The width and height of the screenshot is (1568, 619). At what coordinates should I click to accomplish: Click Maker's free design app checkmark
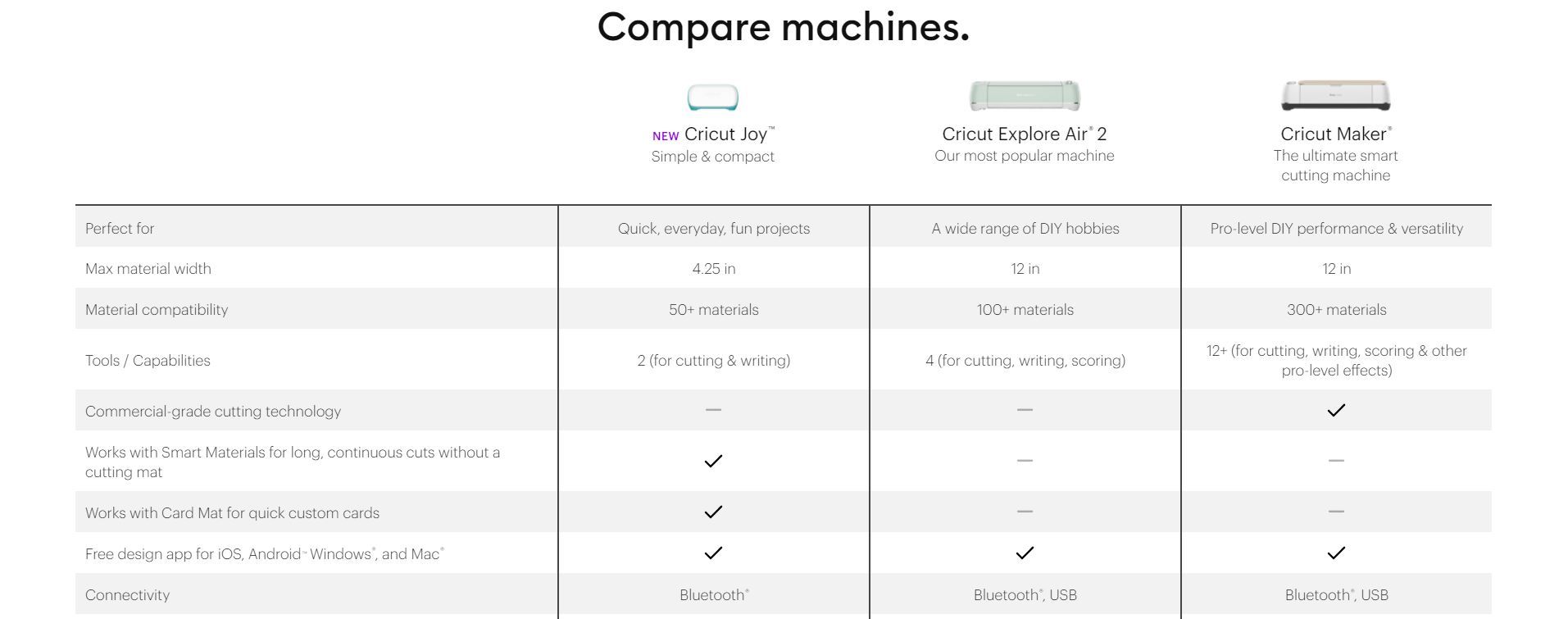(1336, 553)
